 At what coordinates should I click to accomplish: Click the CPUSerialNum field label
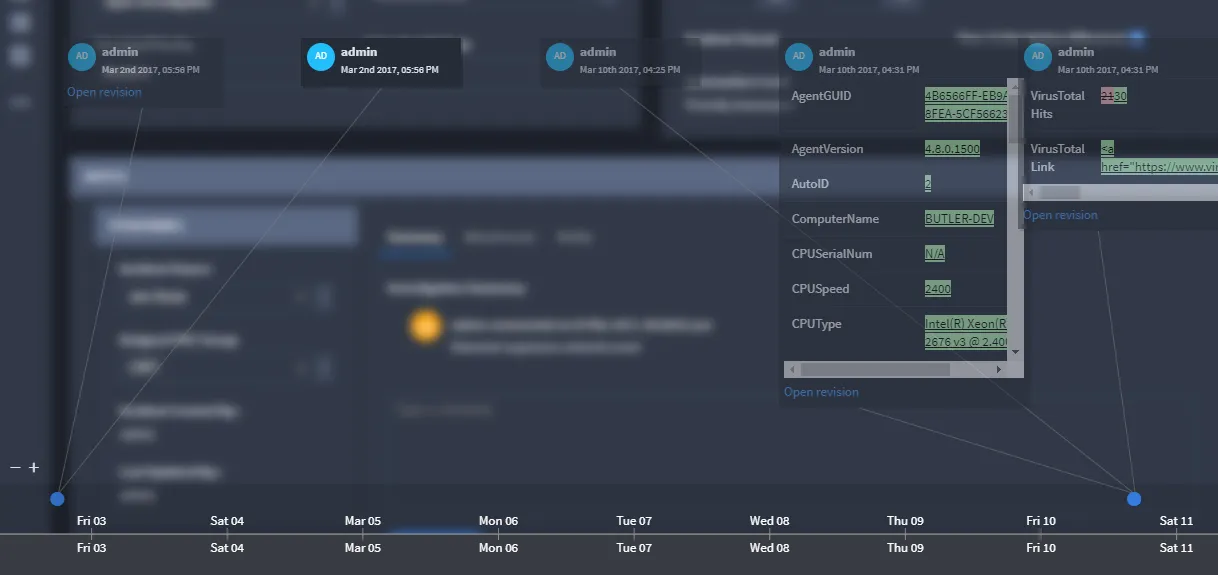point(832,254)
